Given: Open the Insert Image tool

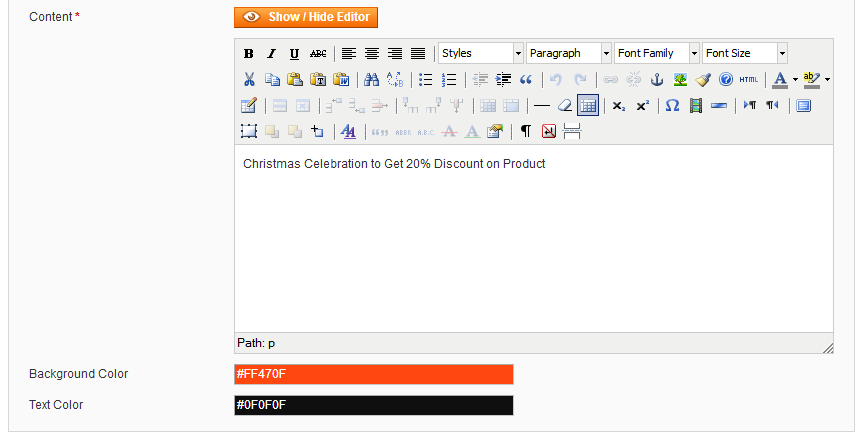Looking at the screenshot, I should (680, 79).
